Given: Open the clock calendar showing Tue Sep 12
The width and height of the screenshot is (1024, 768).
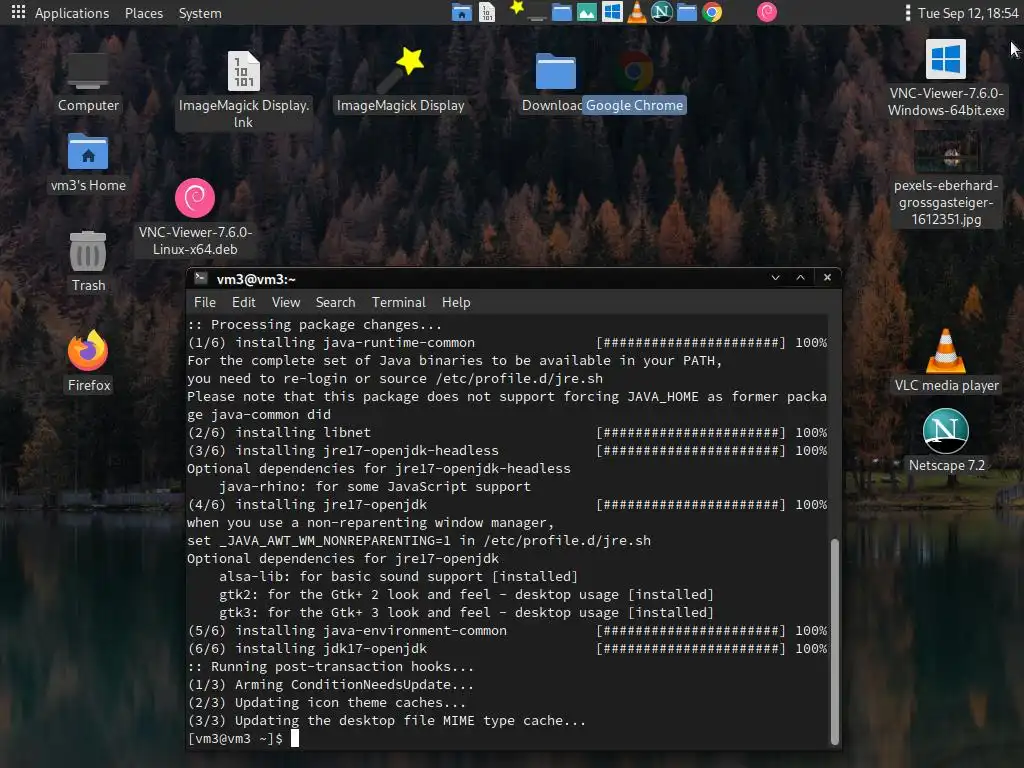Looking at the screenshot, I should tap(967, 13).
